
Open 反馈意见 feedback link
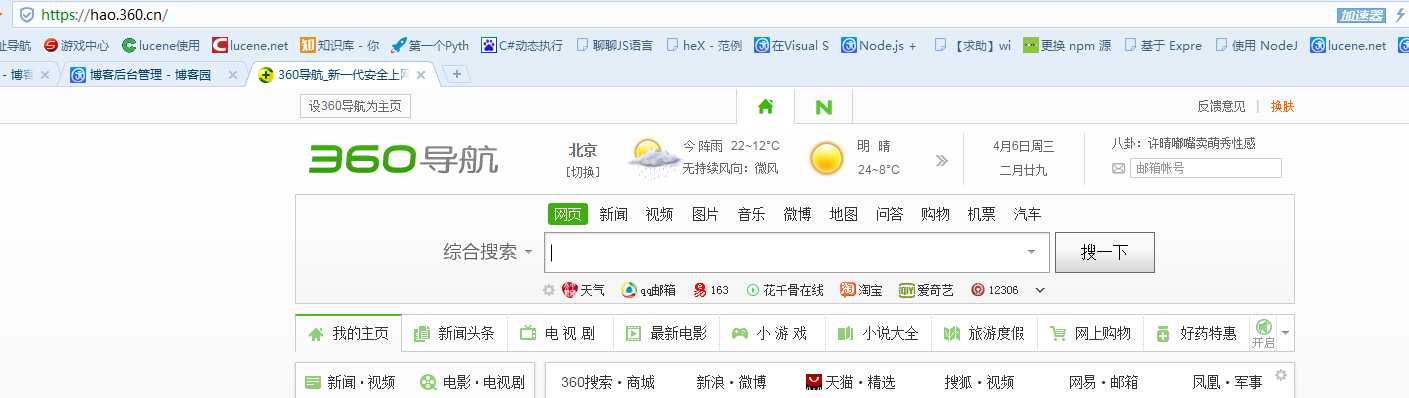point(1221,106)
